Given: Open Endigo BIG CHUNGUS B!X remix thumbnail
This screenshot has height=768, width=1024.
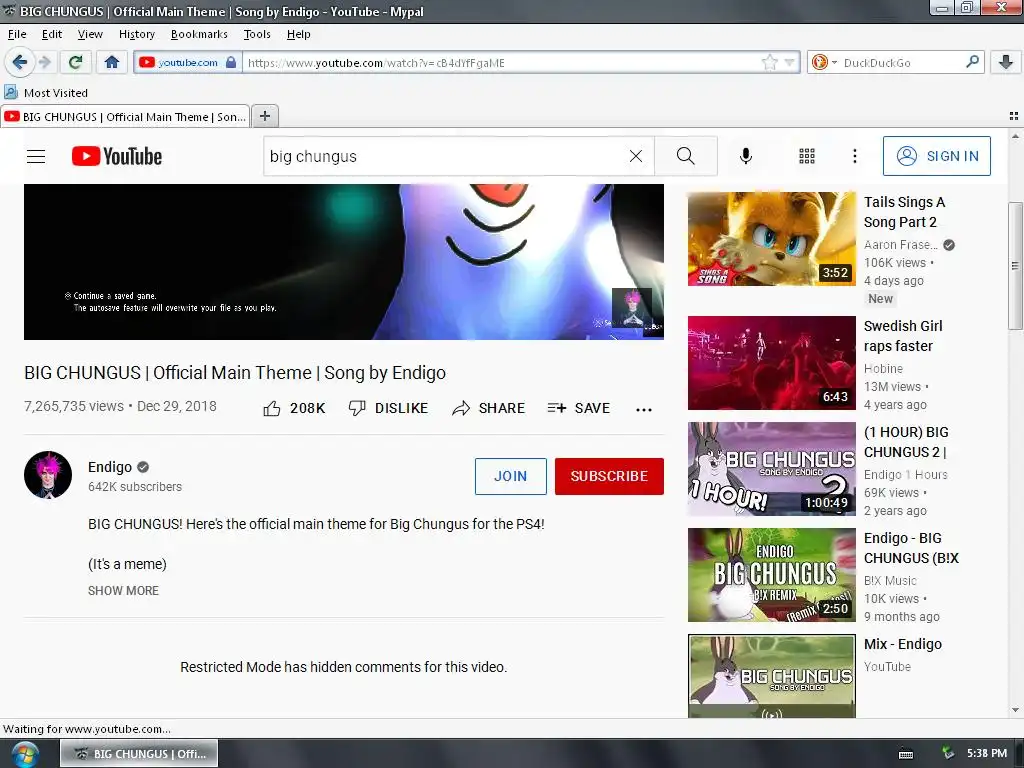Looking at the screenshot, I should click(771, 575).
